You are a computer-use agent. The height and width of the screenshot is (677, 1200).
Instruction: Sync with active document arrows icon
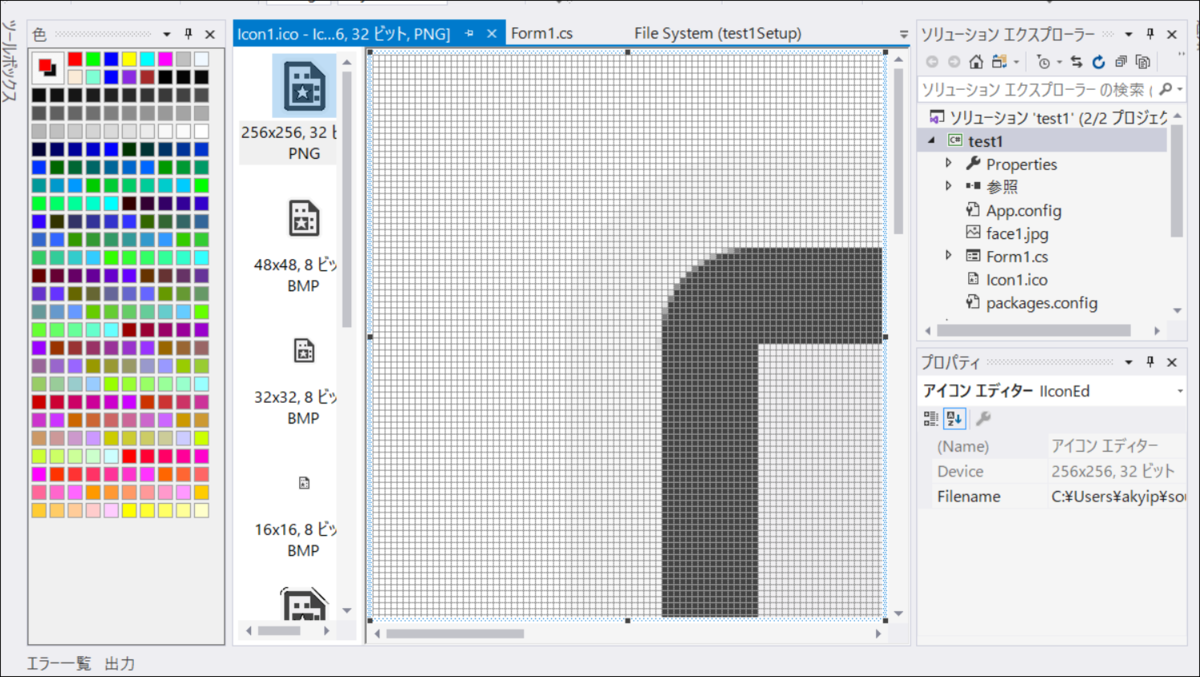click(x=1077, y=62)
